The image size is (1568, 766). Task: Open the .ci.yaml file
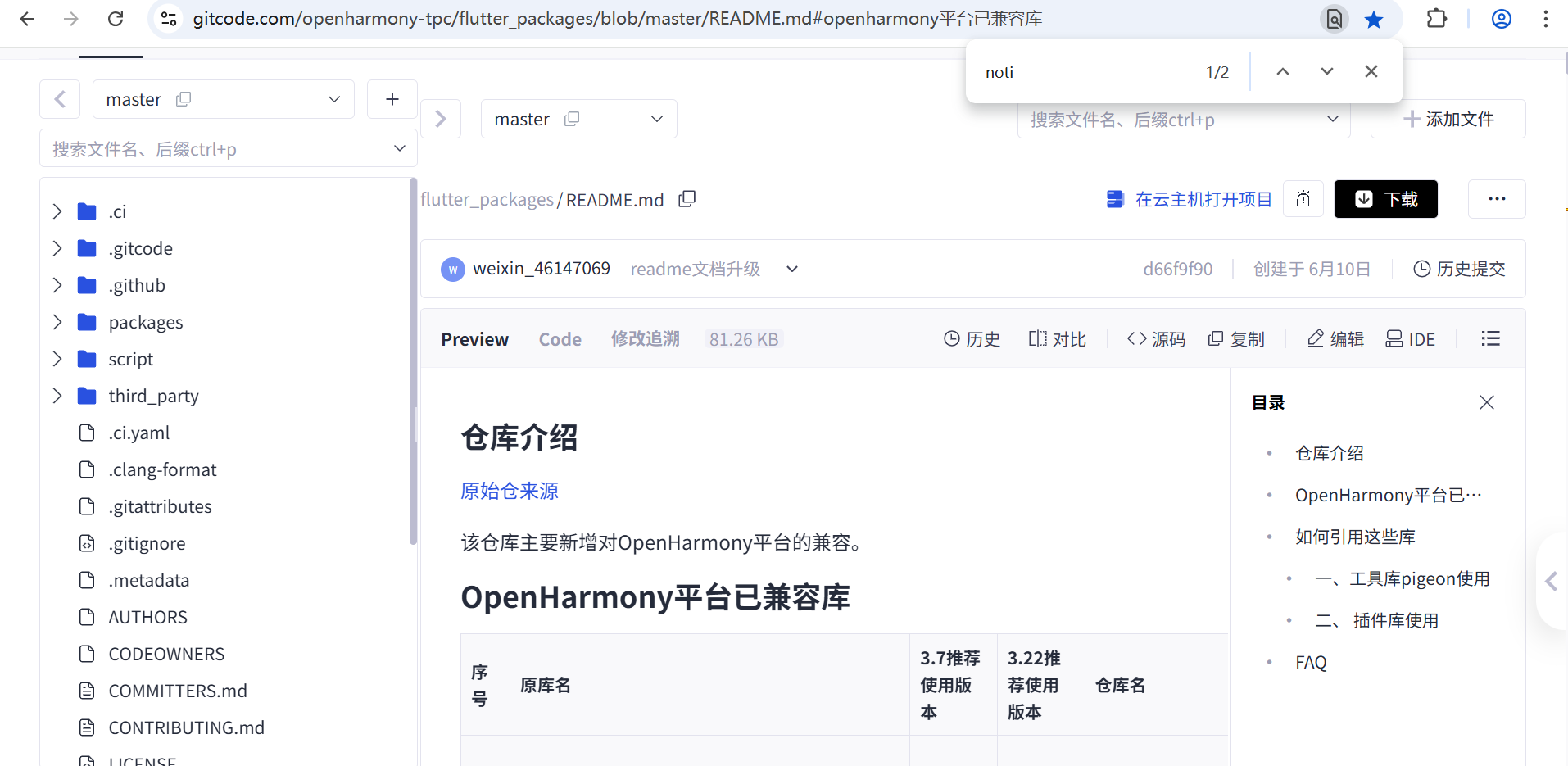(x=138, y=433)
